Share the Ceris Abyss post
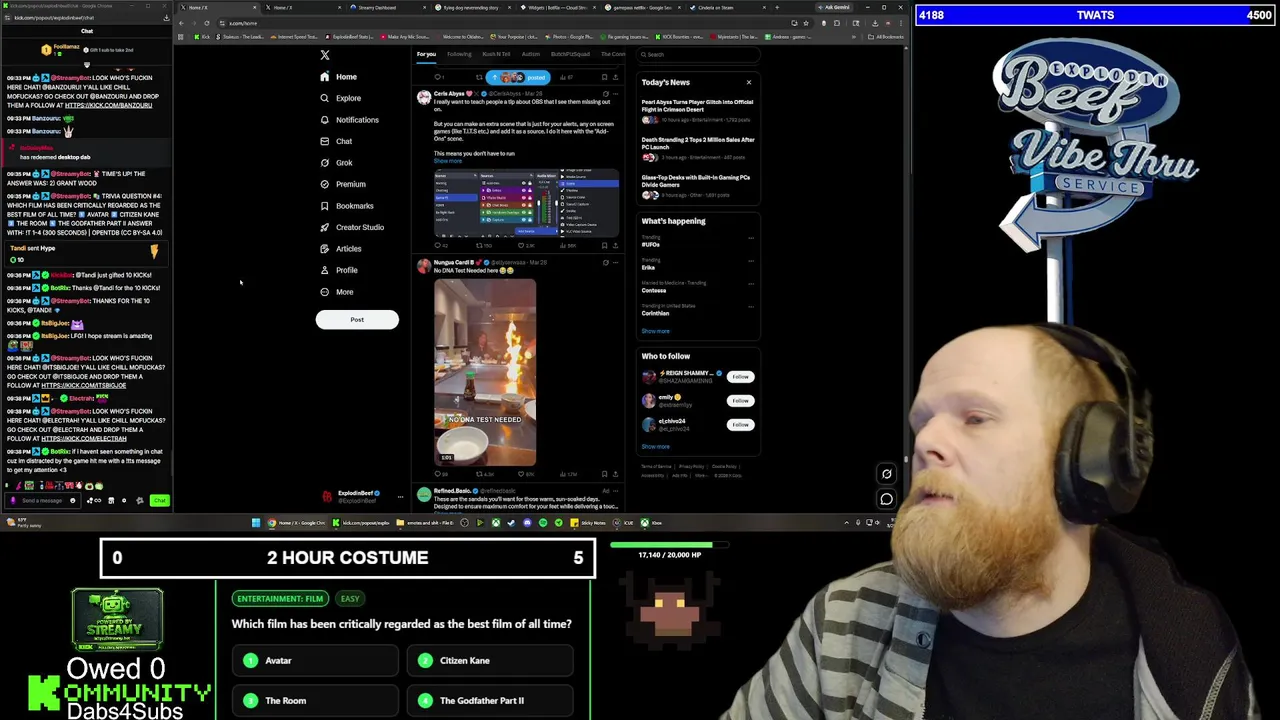This screenshot has width=1280, height=720. [615, 245]
